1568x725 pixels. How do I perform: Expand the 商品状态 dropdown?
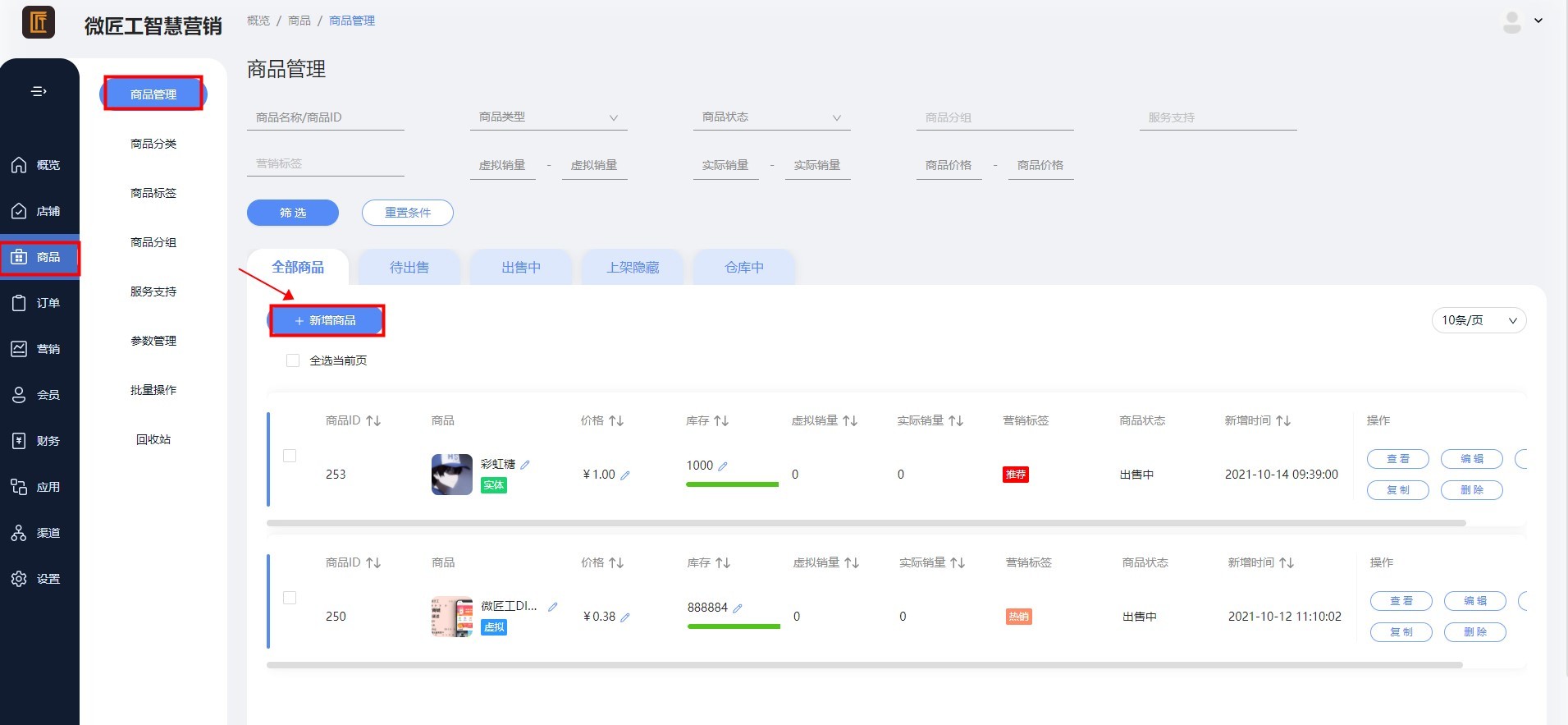pos(772,117)
